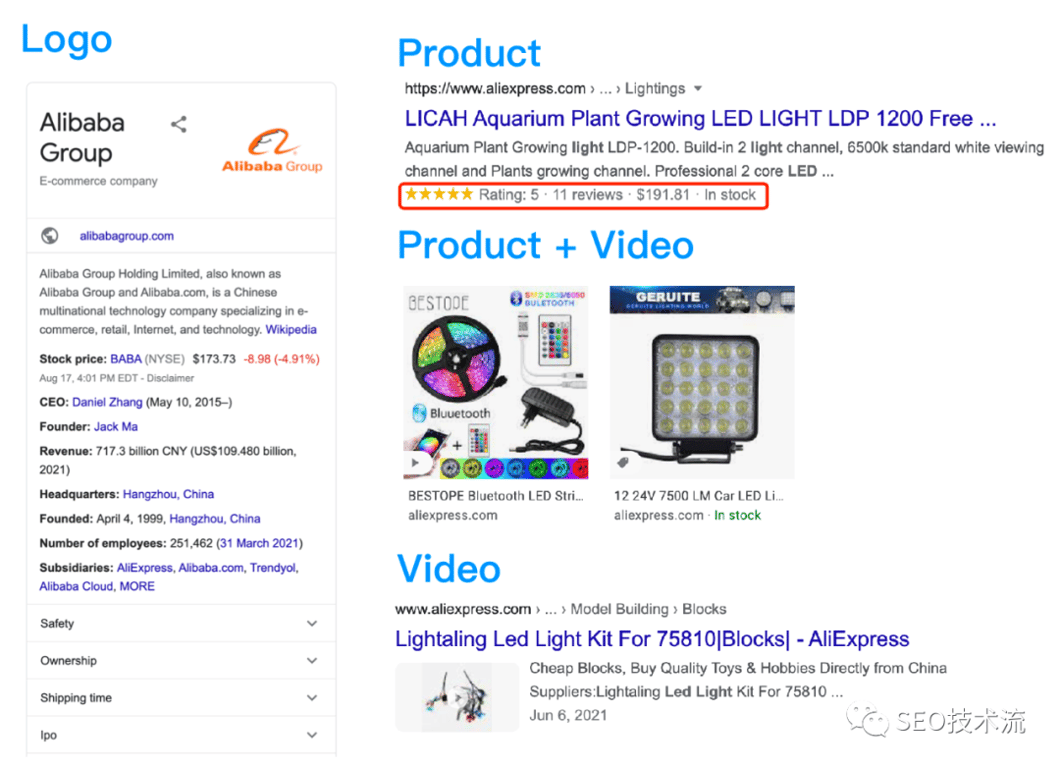1060x768 pixels.
Task: Expand the Ownership section
Action: click(x=181, y=661)
